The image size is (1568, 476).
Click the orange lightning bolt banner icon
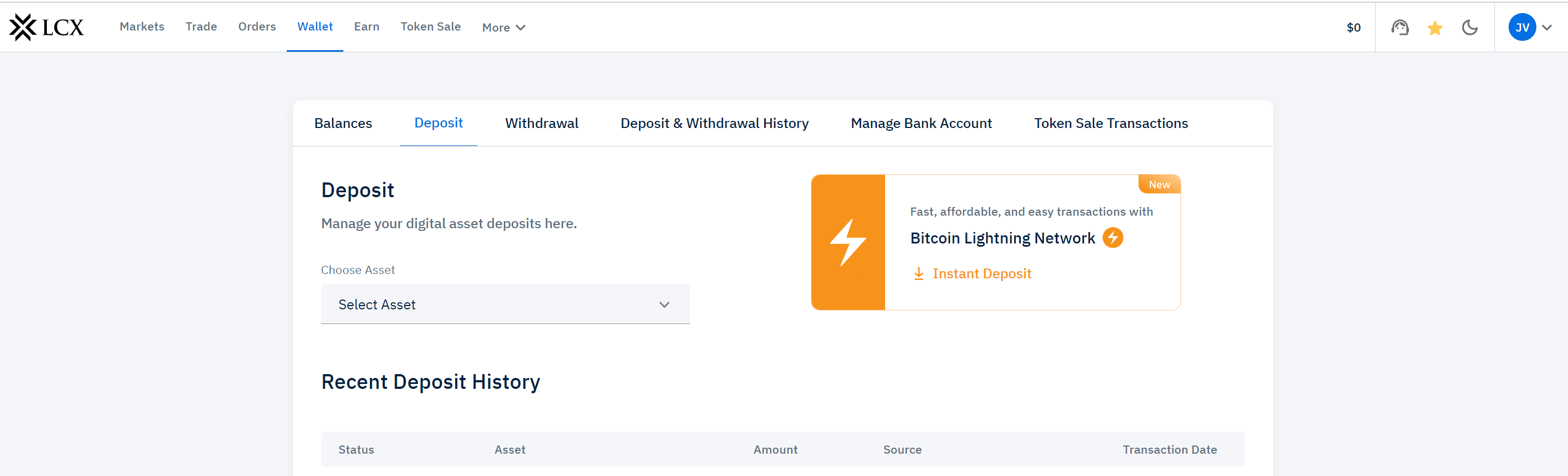coord(847,242)
